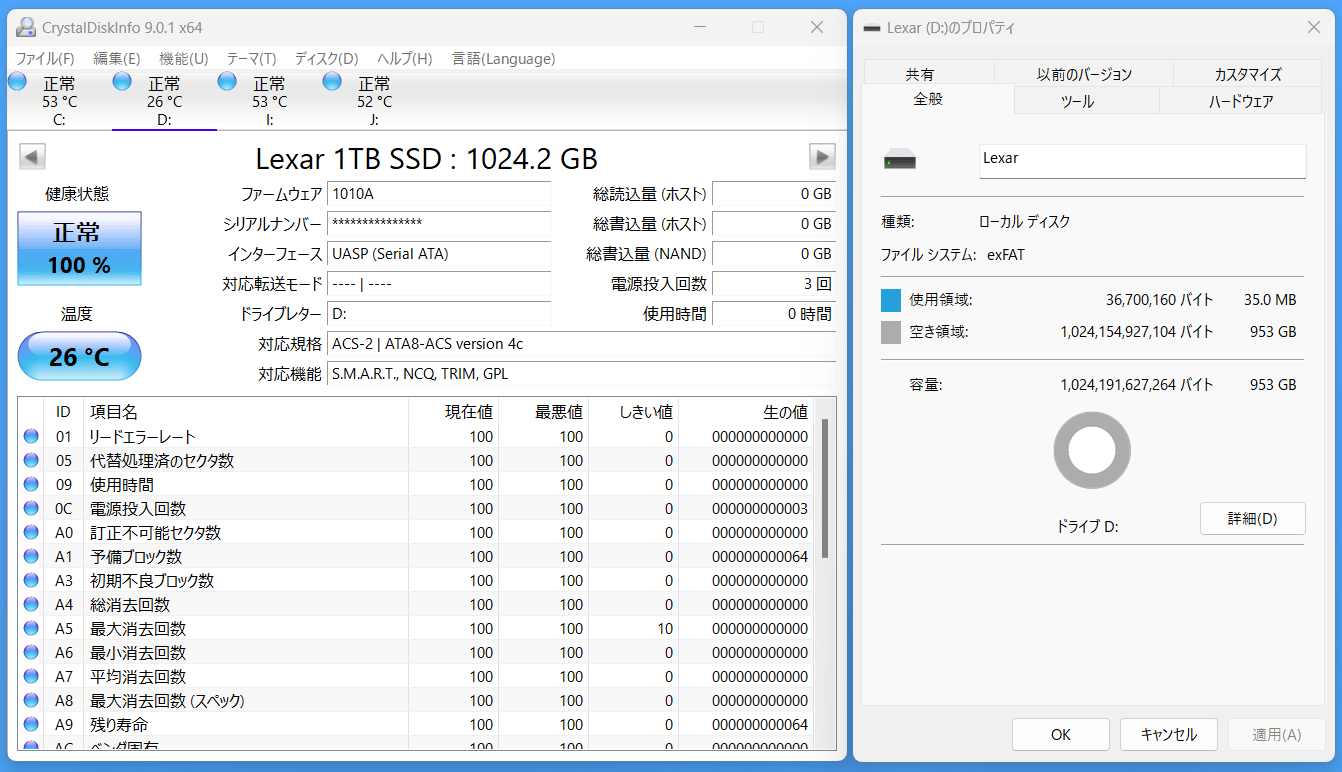The height and width of the screenshot is (772, 1342).
Task: Click status orb for A5 最大消去回数 row
Action: [31, 629]
